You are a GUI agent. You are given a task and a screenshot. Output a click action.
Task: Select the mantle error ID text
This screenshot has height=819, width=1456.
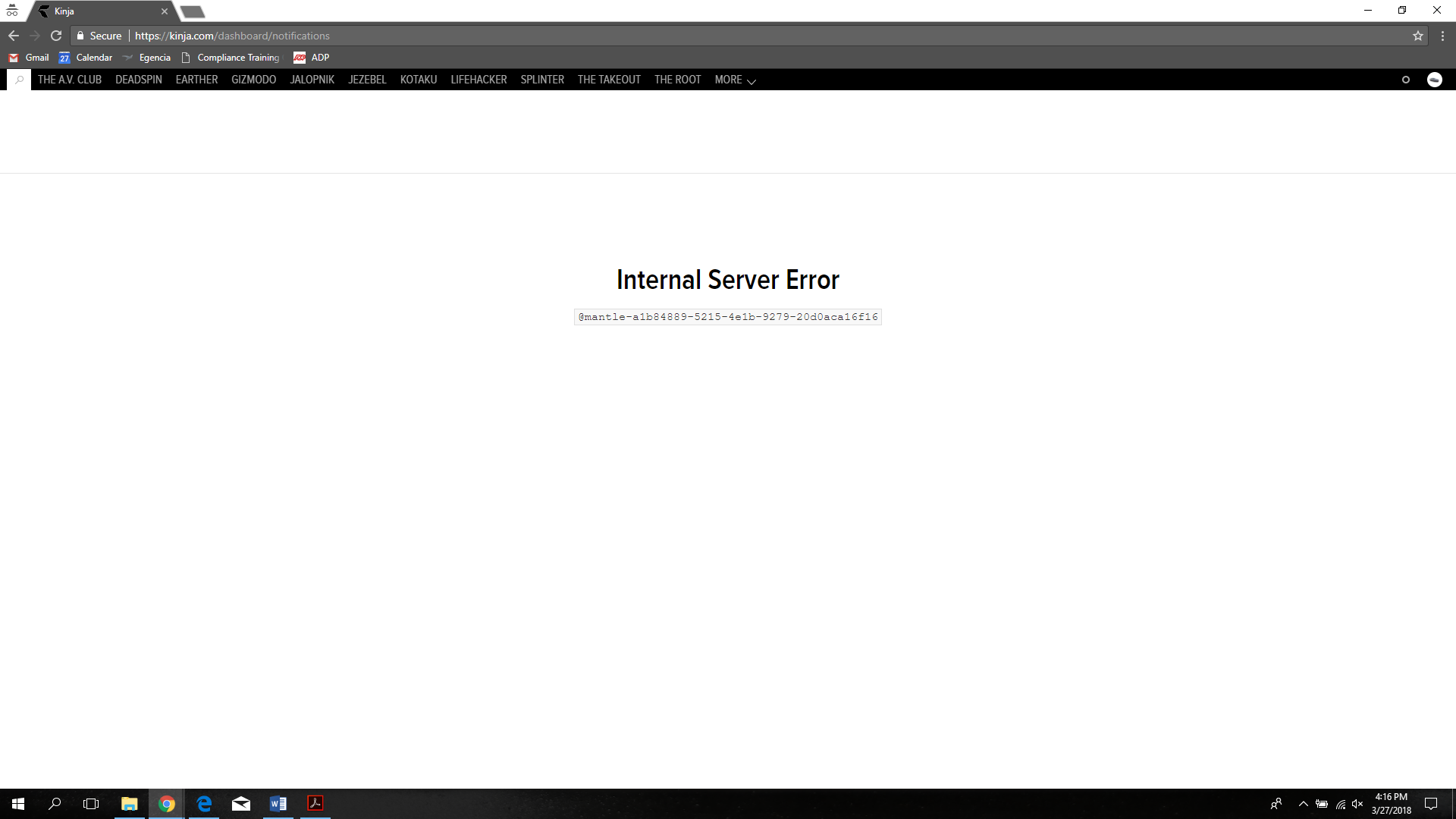click(x=728, y=317)
